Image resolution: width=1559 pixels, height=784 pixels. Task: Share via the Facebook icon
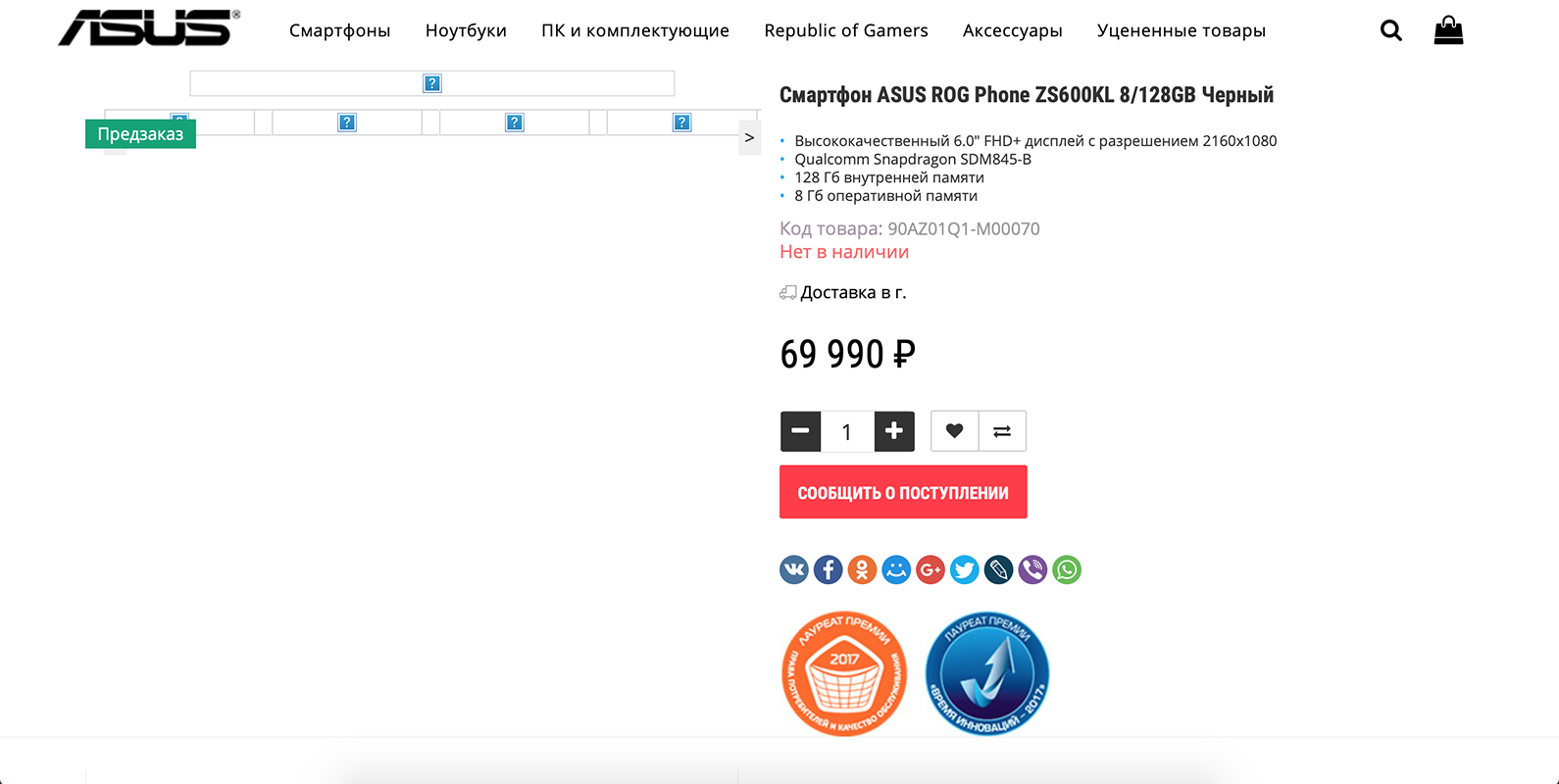(829, 569)
